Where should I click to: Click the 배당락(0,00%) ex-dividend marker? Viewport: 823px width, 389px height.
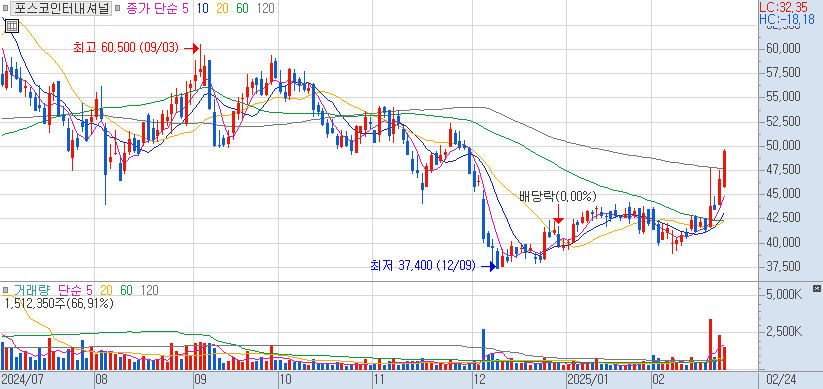(x=558, y=197)
